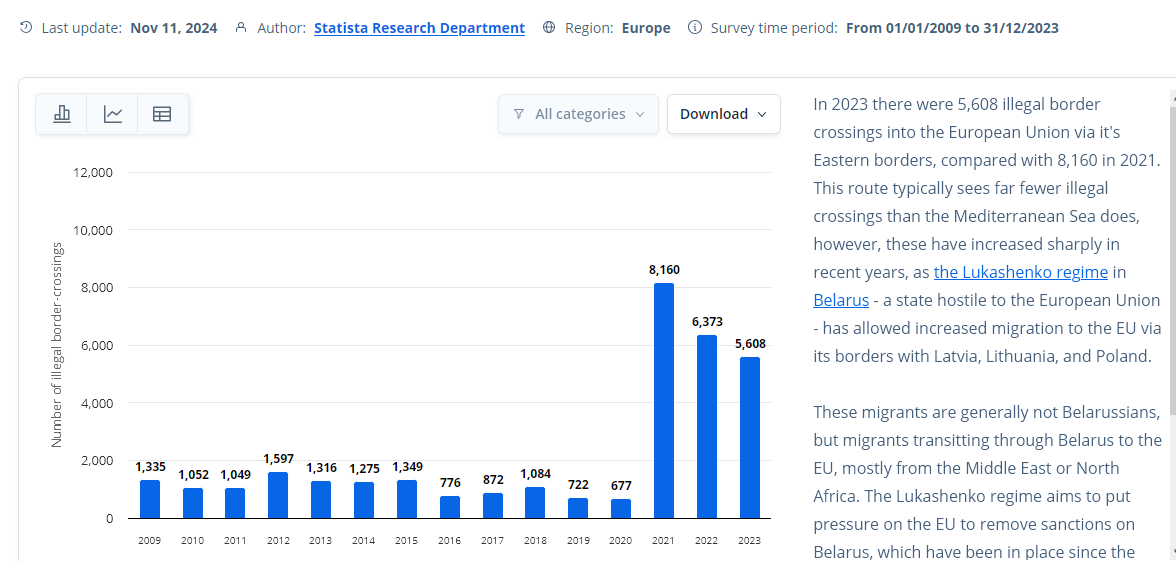1176x561 pixels.
Task: Switch to table view
Action: pyautogui.click(x=162, y=114)
